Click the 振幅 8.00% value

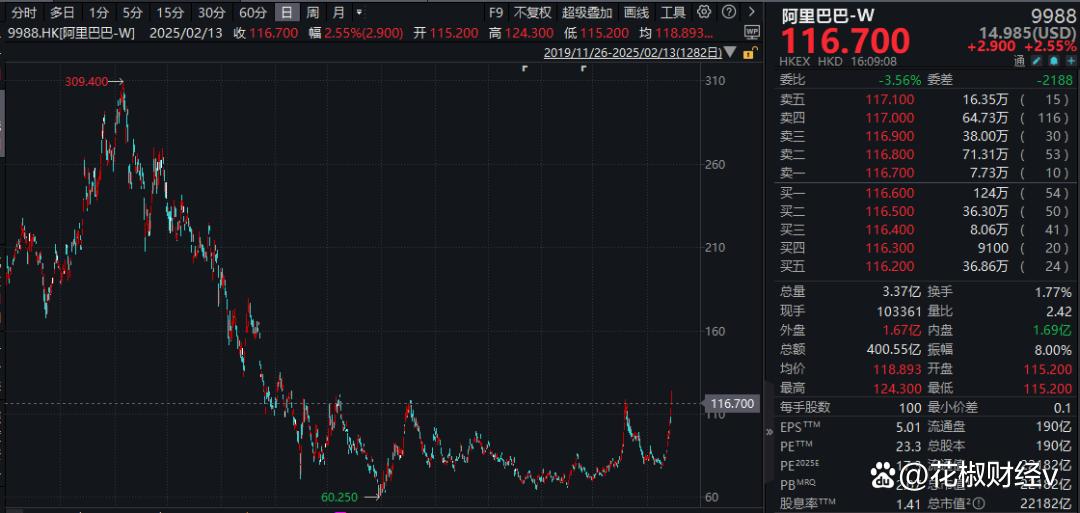tap(1053, 349)
